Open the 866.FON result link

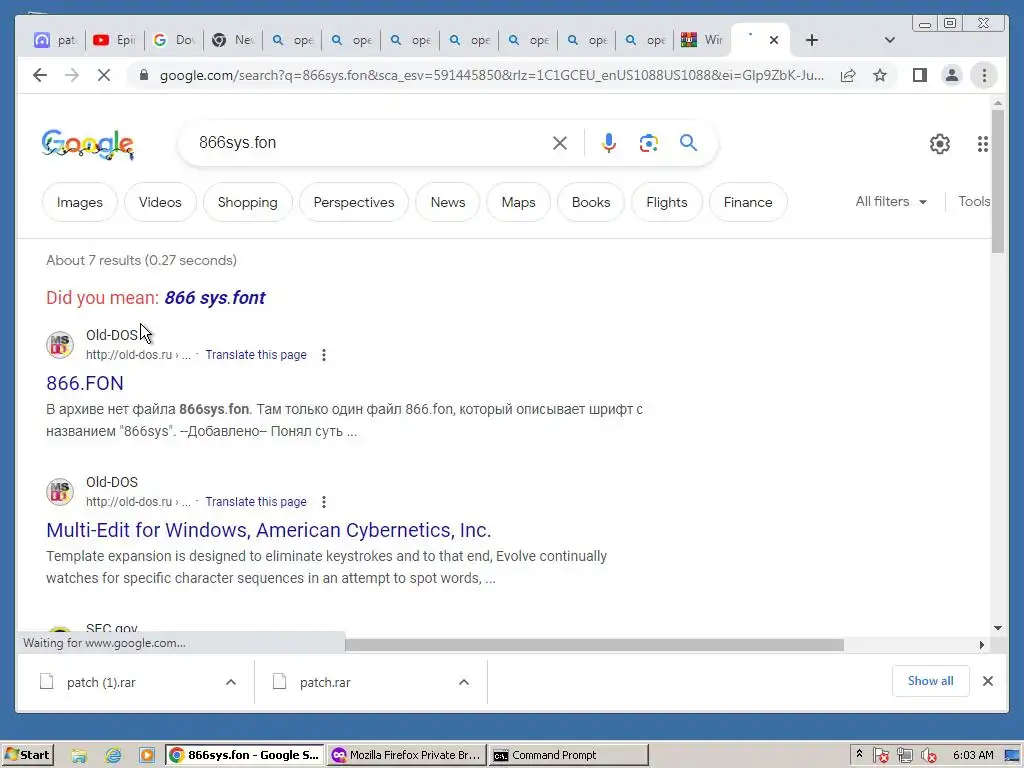tap(85, 383)
